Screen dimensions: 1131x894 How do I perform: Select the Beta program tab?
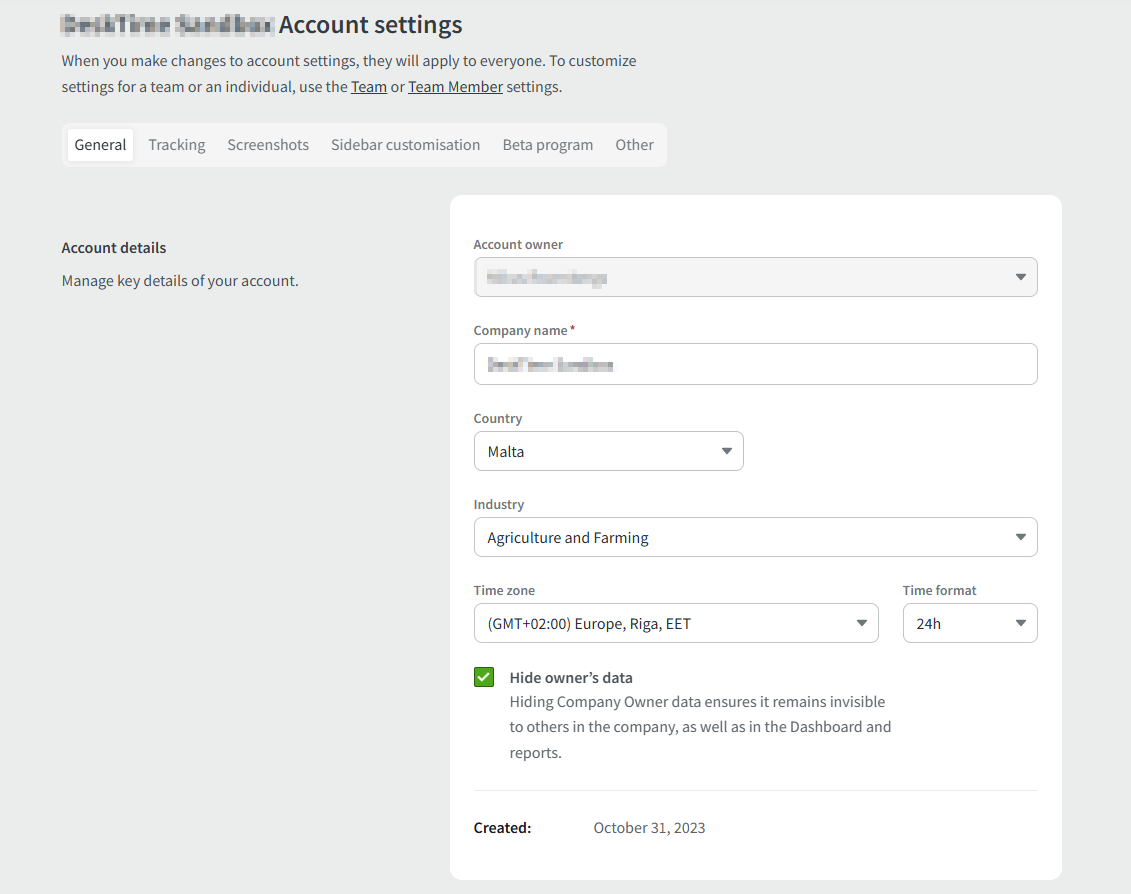[x=547, y=145]
